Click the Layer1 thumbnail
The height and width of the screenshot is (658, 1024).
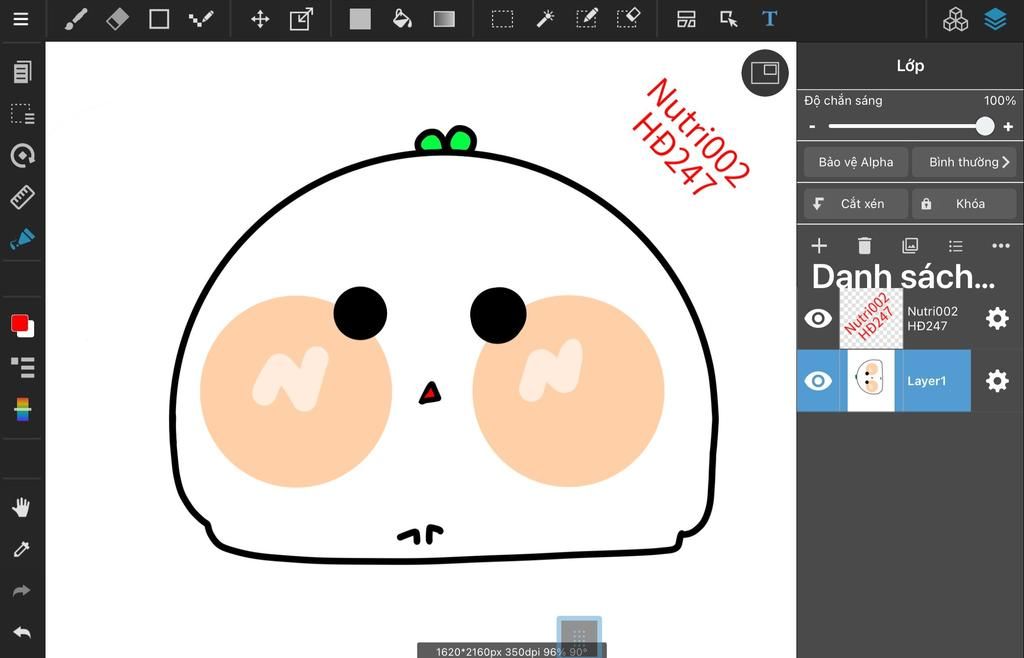tap(871, 381)
